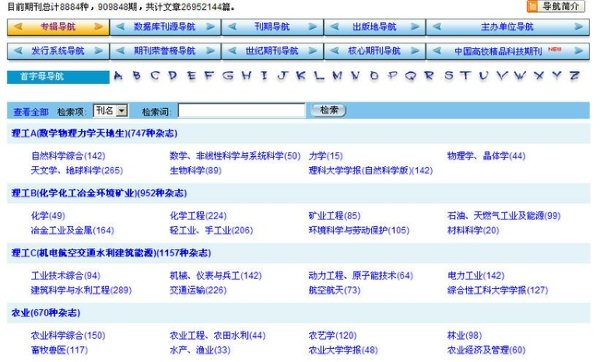Filter journals by letter J
Viewport: 600px width, 362px height.
282,76
